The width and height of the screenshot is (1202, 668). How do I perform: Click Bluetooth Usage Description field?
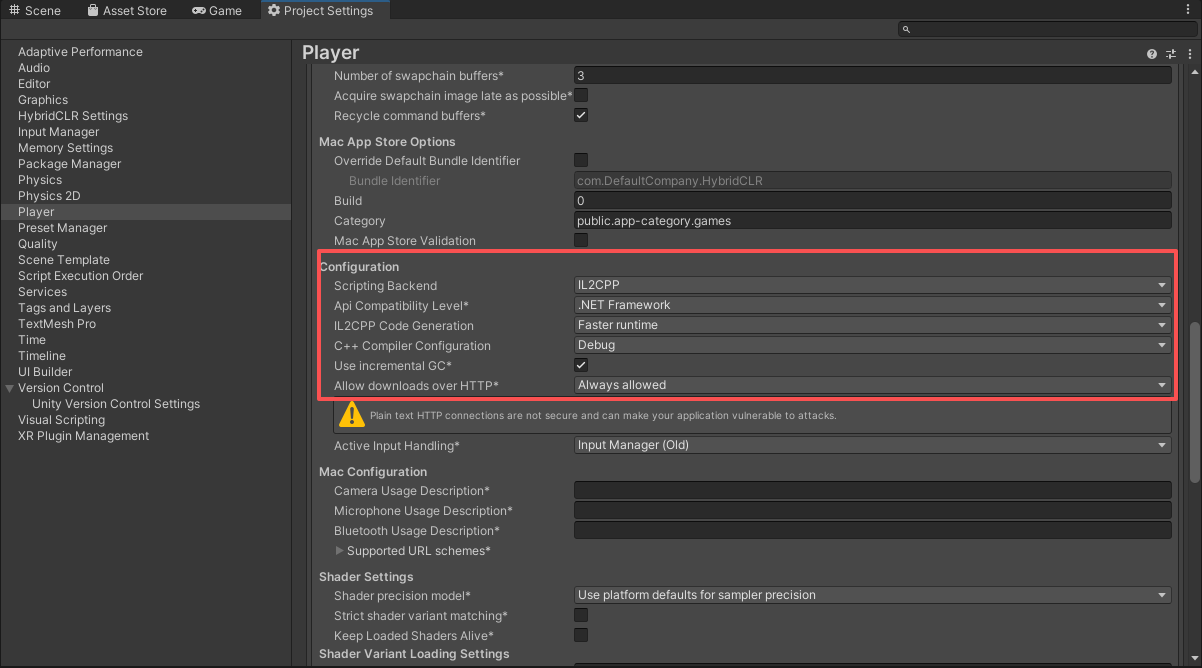(872, 530)
